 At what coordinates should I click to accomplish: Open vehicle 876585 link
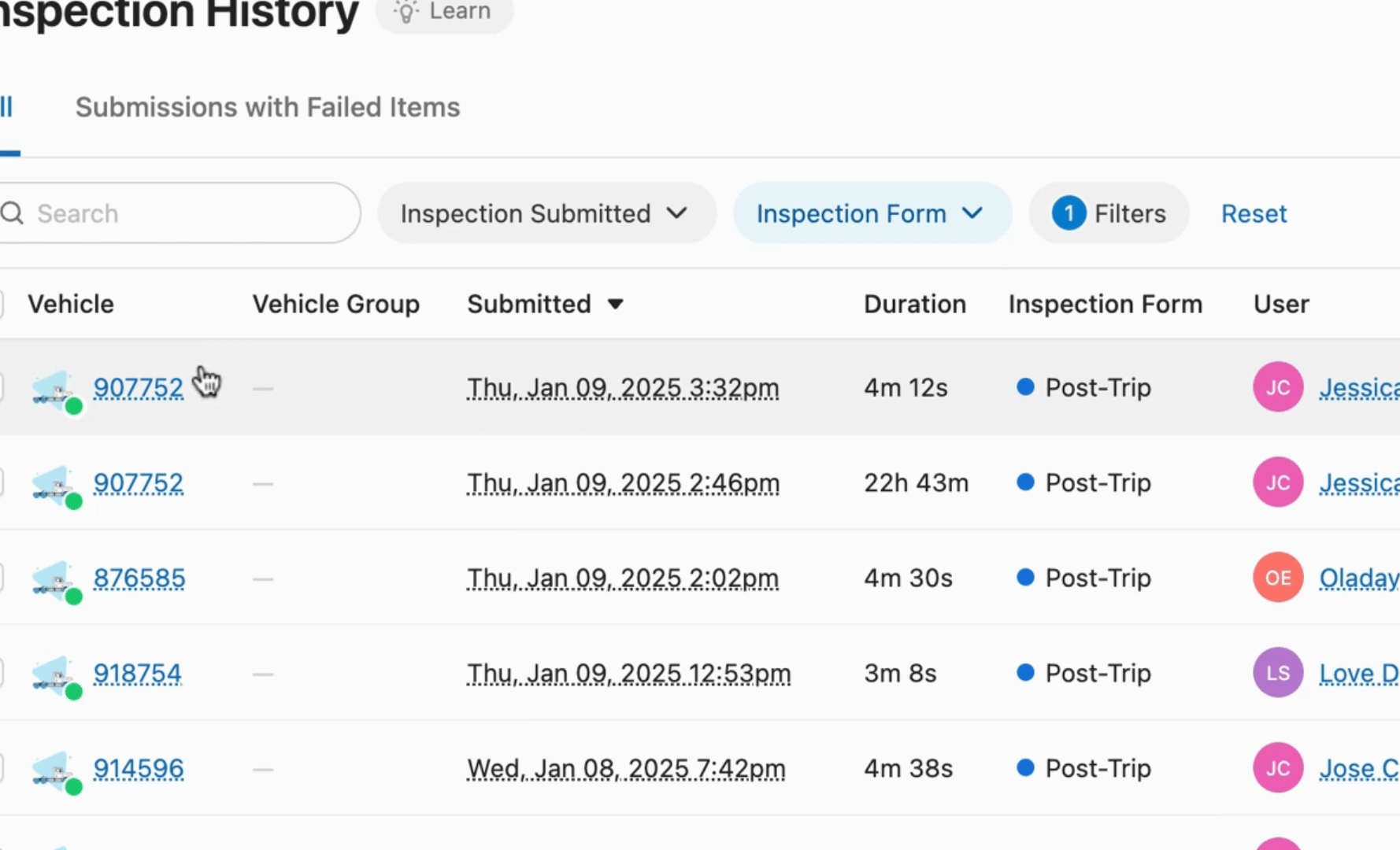coord(139,578)
